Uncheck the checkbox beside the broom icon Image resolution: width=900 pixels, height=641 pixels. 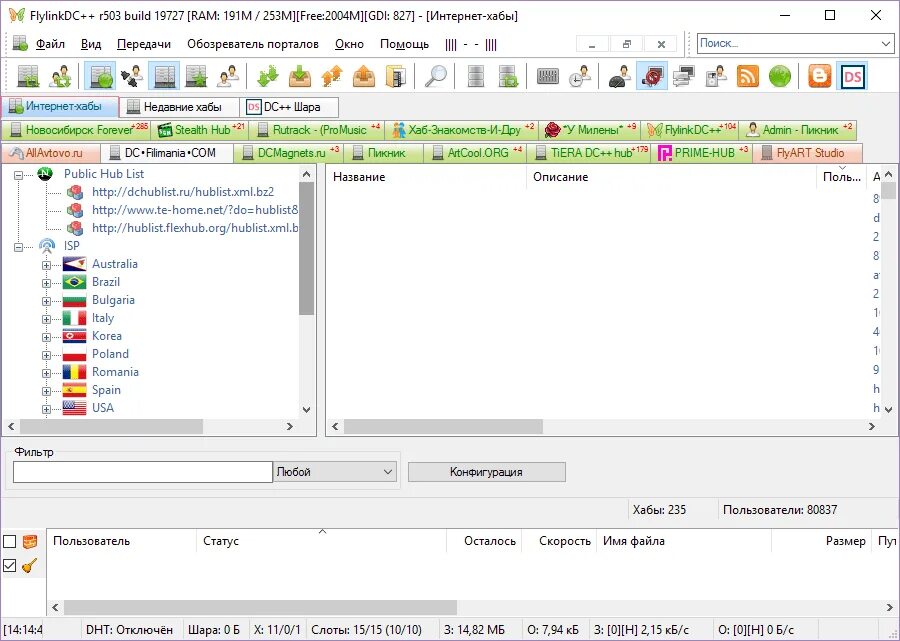10,565
